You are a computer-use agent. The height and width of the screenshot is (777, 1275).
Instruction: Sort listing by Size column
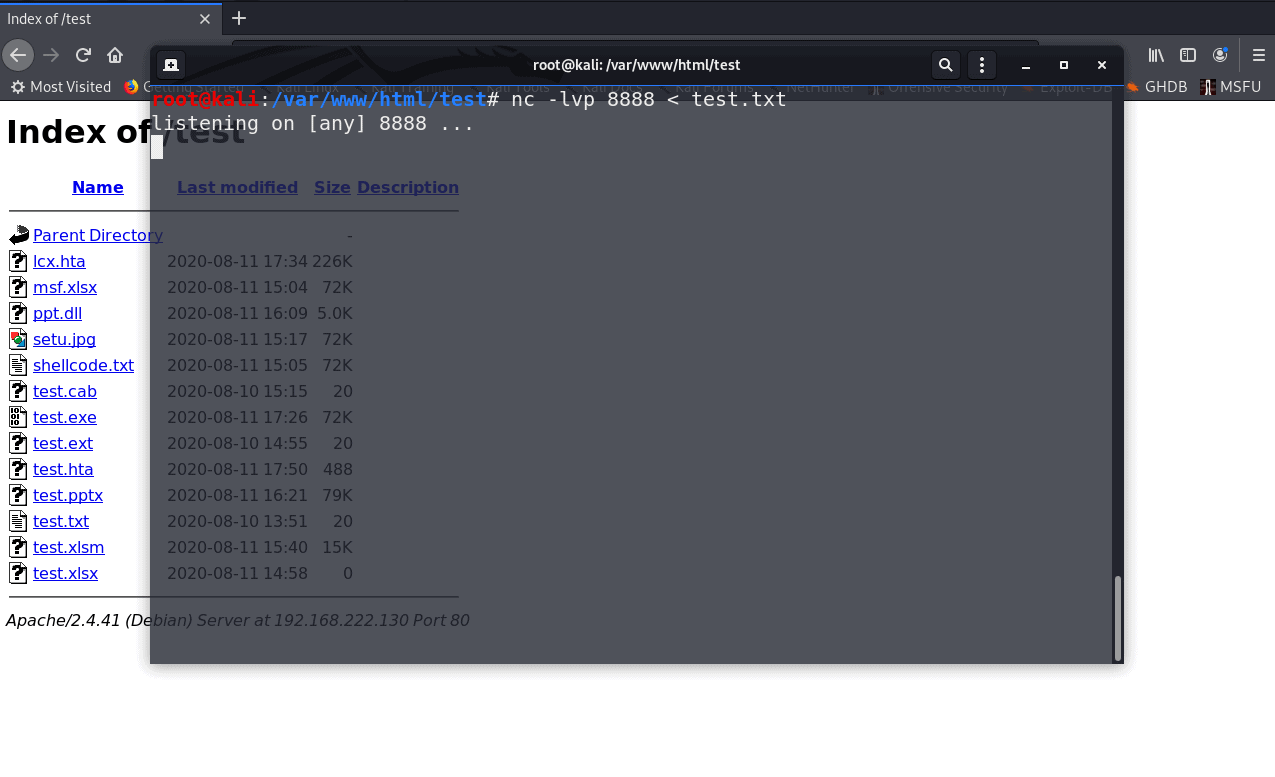(332, 187)
